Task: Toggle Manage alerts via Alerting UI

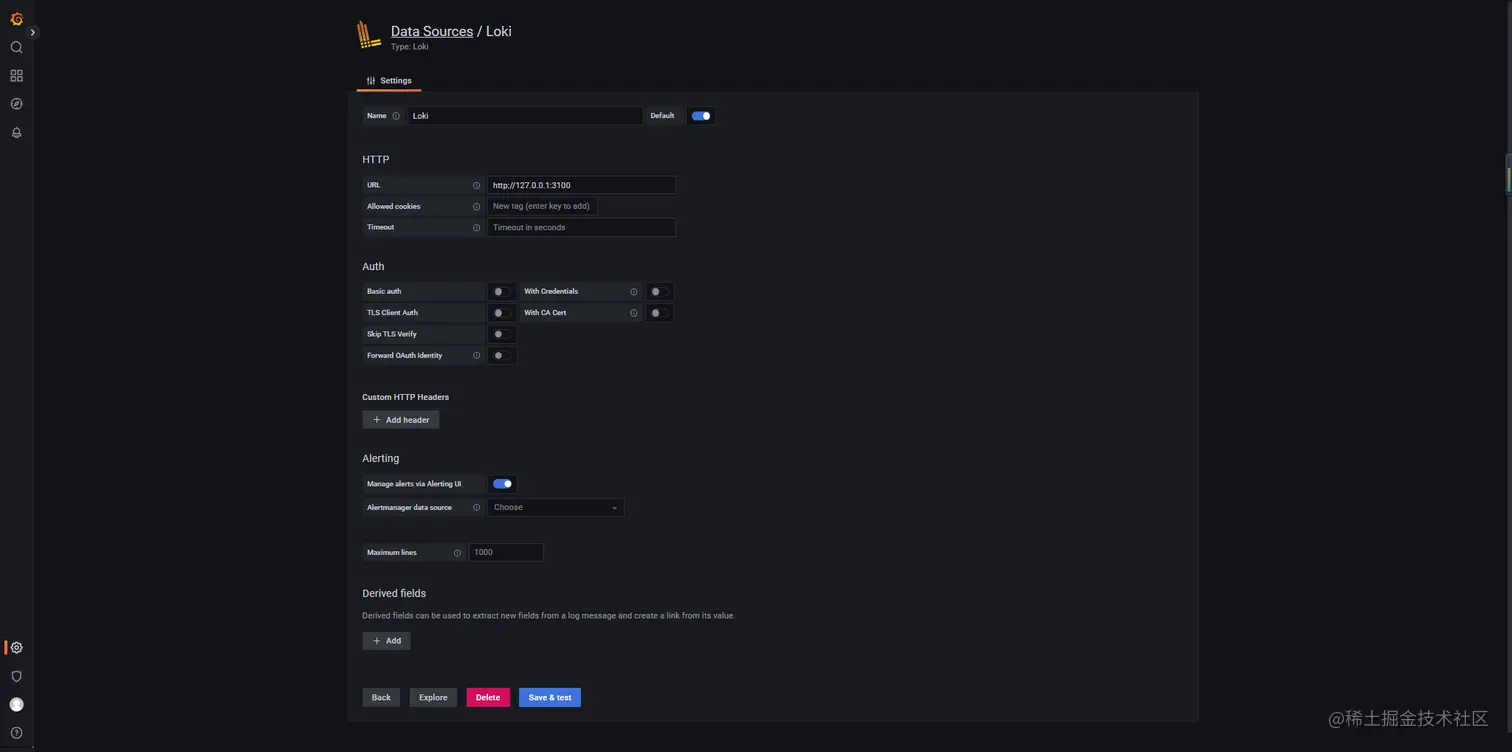Action: pos(502,484)
